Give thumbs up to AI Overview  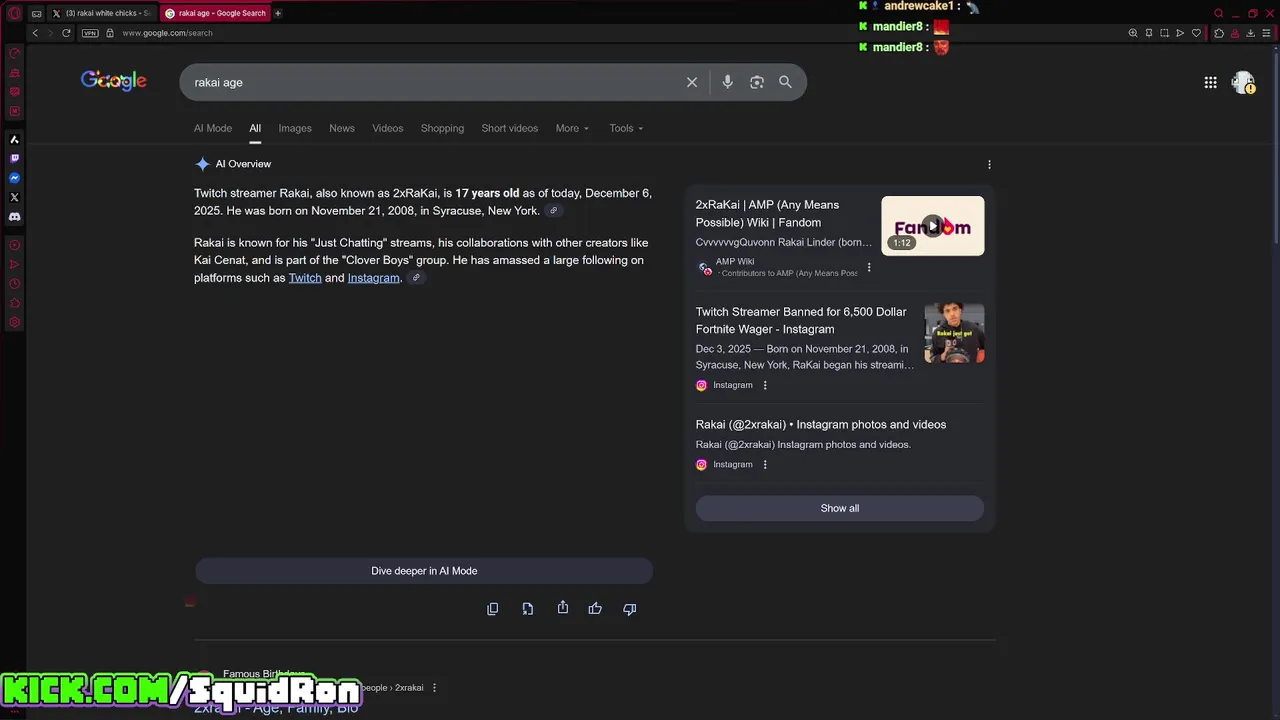pos(595,608)
